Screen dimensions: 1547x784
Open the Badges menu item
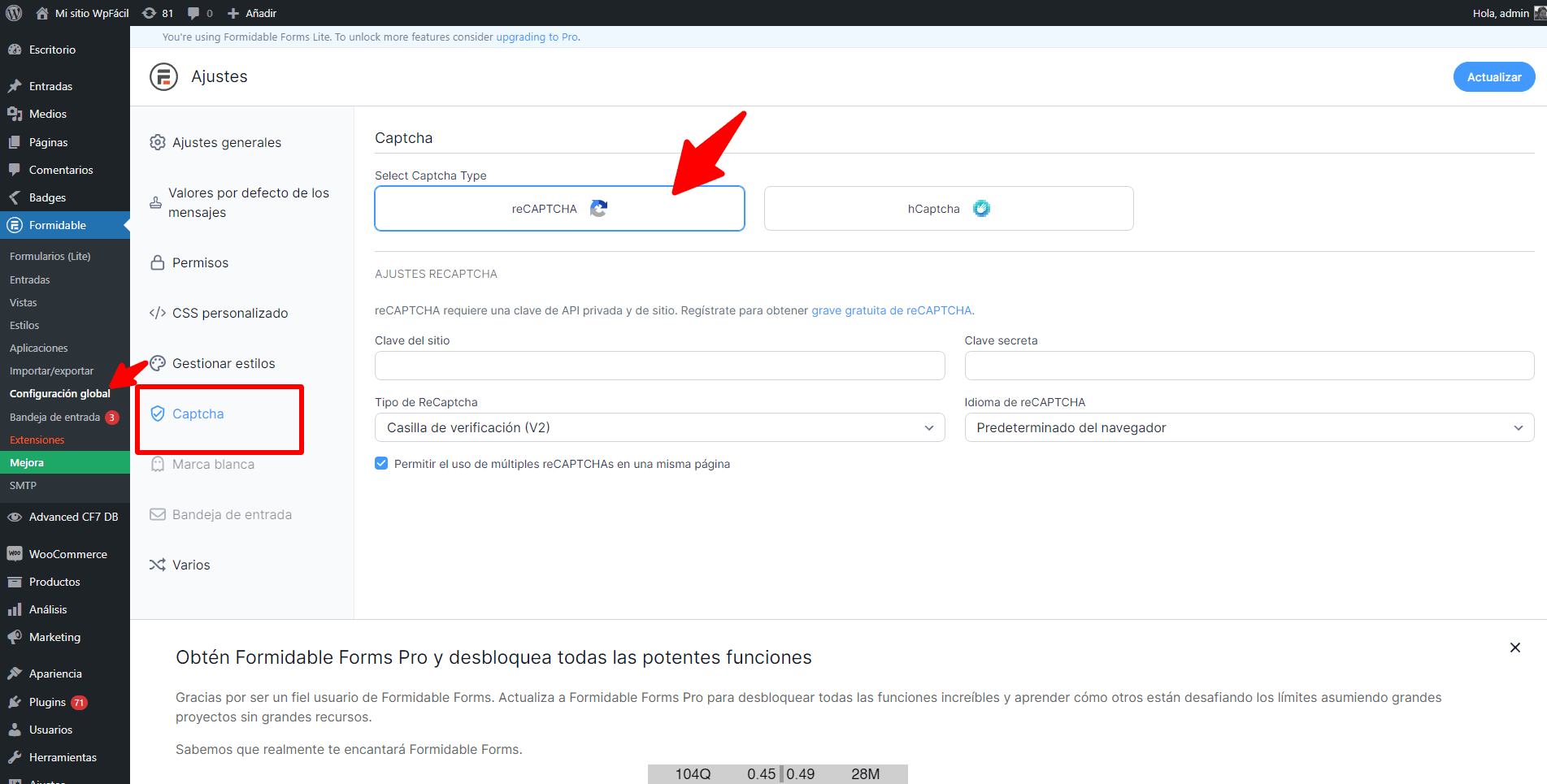tap(65, 197)
